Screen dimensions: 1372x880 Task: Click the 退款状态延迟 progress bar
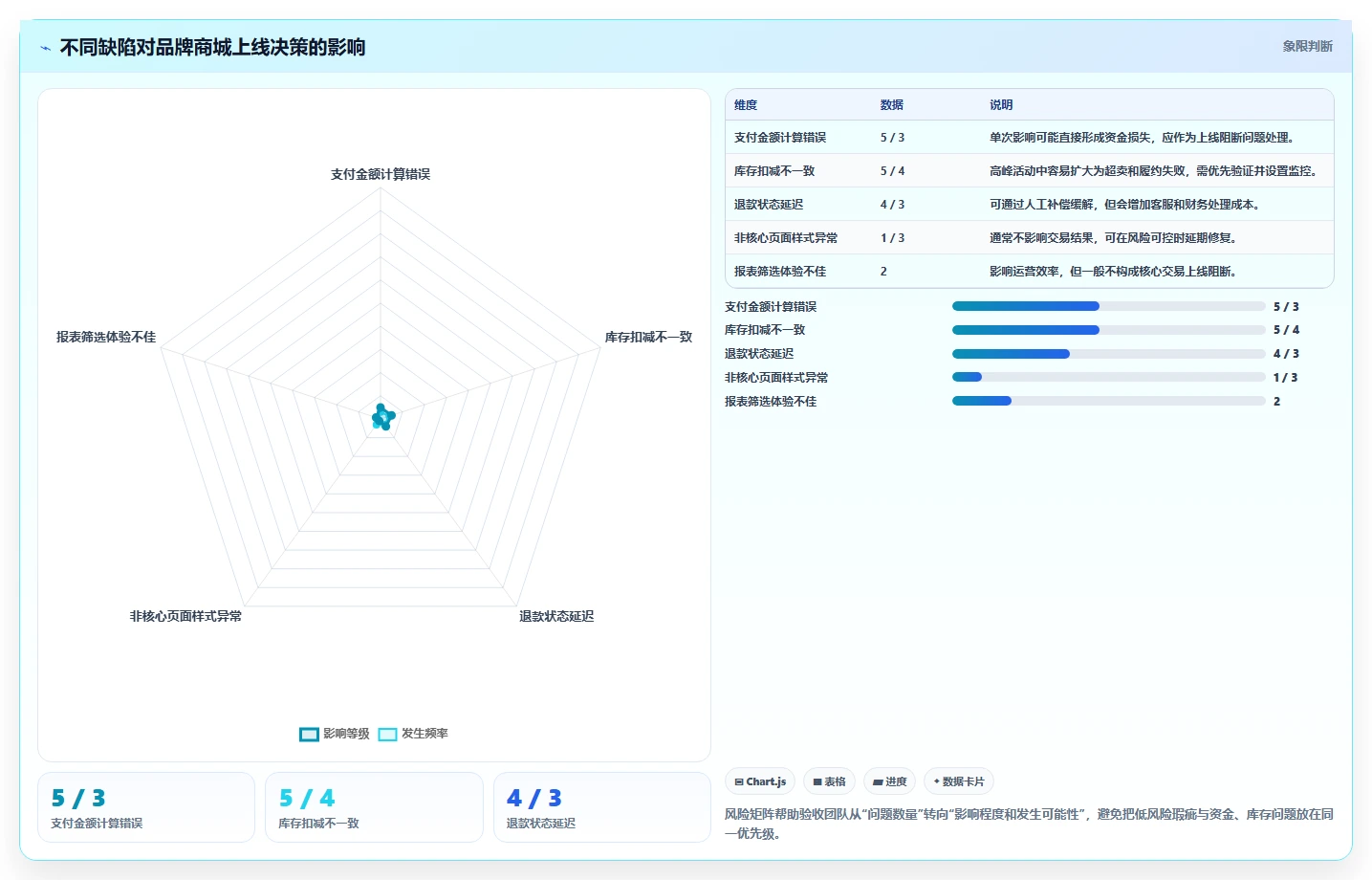[1108, 354]
